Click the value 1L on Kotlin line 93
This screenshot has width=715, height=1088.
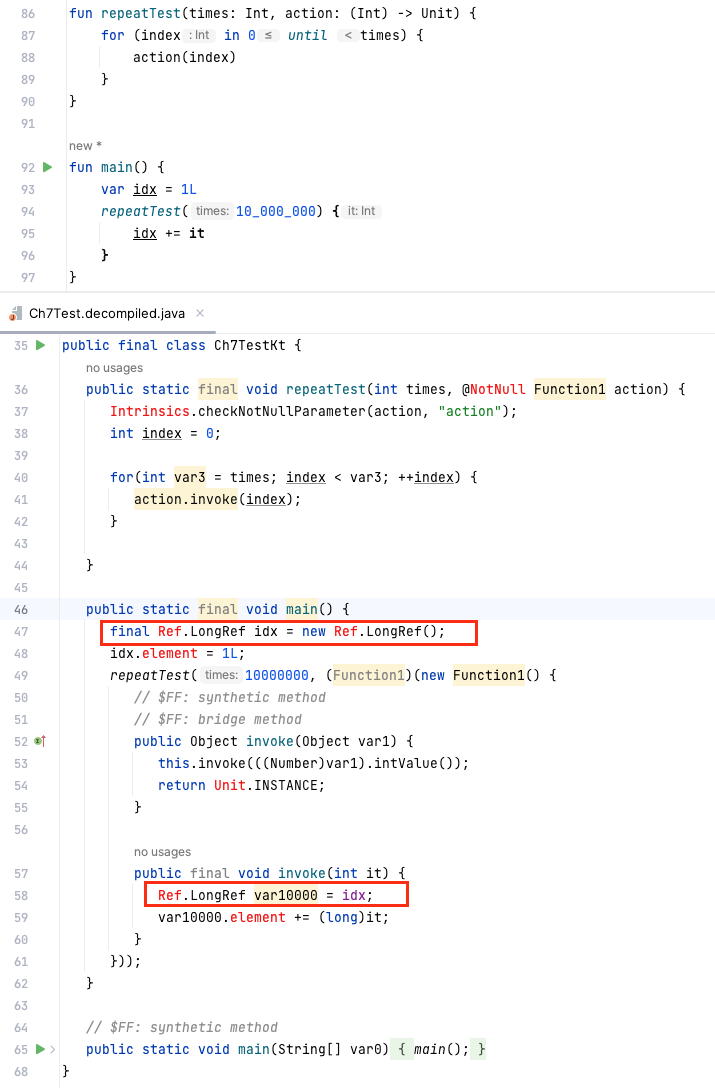[189, 189]
